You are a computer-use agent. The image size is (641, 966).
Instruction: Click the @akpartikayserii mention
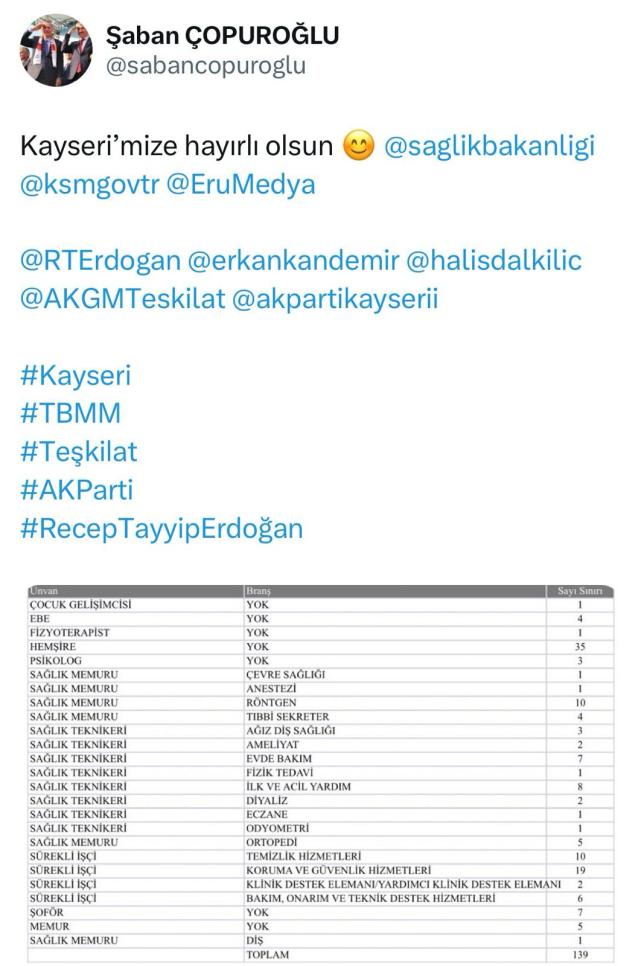point(335,298)
